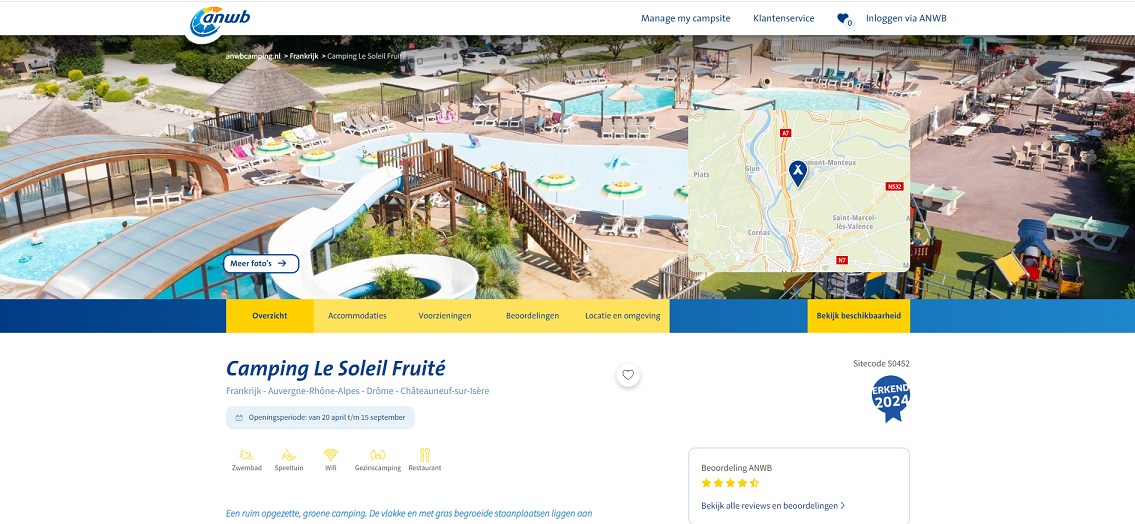Image resolution: width=1135 pixels, height=524 pixels.
Task: Open favorites heart icon in header
Action: coord(843,19)
